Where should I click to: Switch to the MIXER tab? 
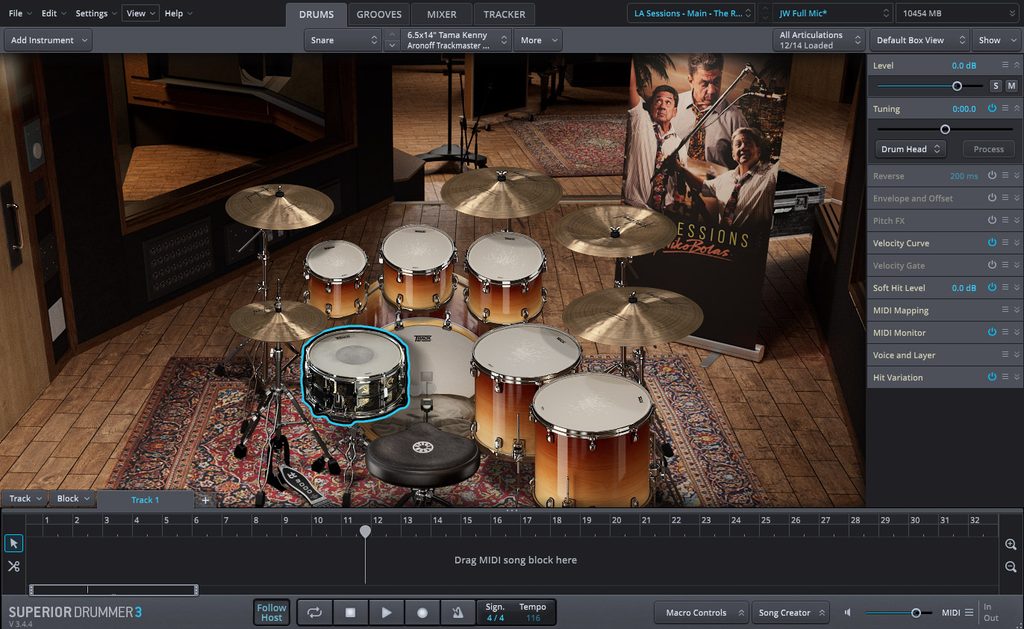coord(441,14)
